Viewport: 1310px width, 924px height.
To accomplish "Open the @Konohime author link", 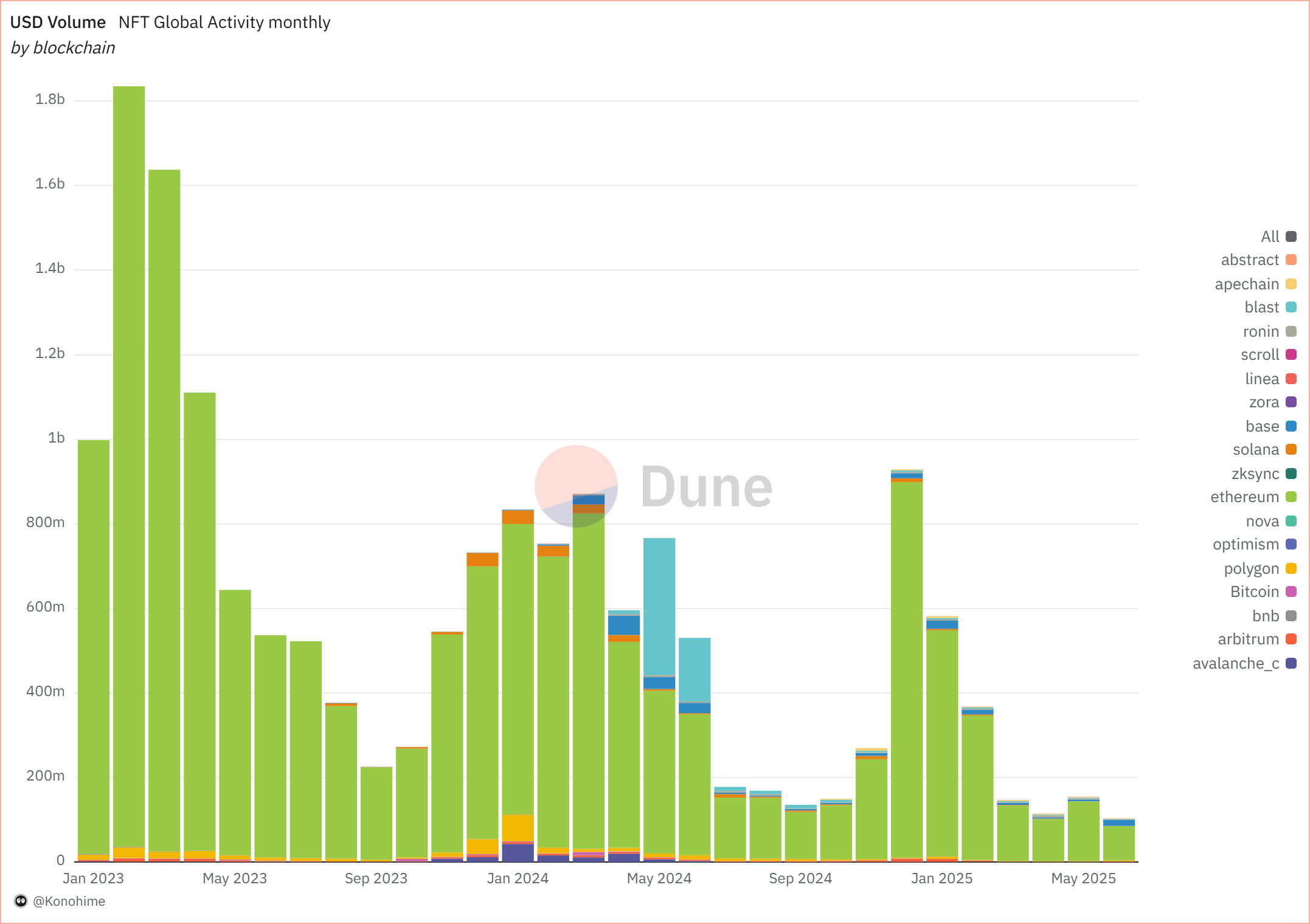I will coord(69,902).
